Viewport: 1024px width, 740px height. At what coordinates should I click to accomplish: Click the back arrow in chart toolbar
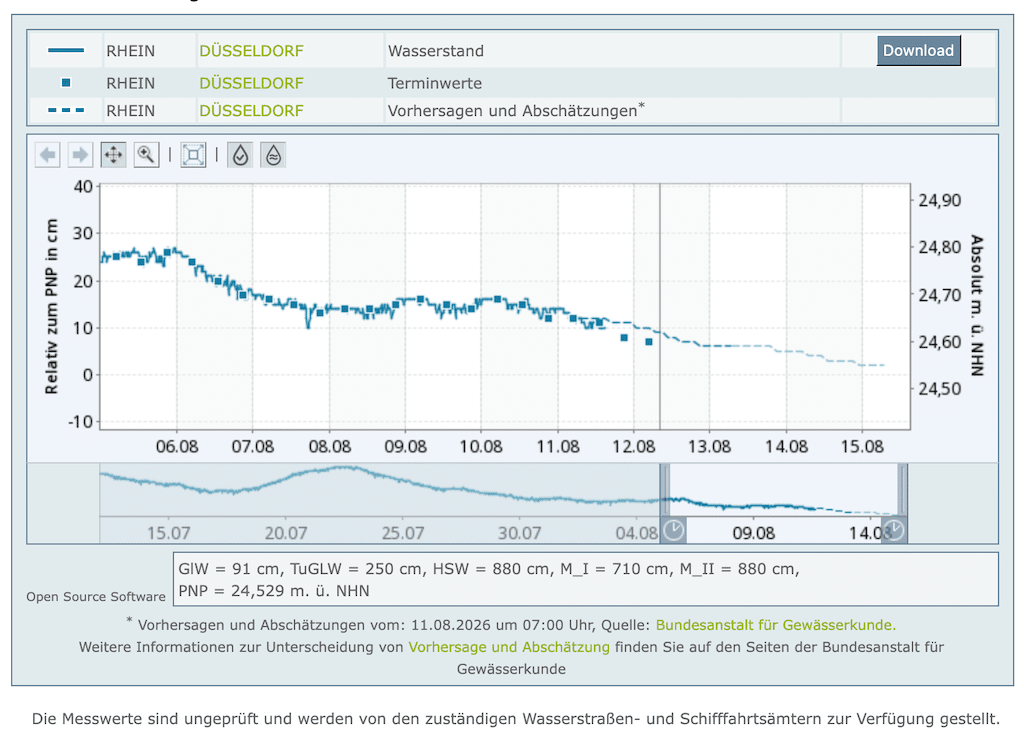(48, 155)
